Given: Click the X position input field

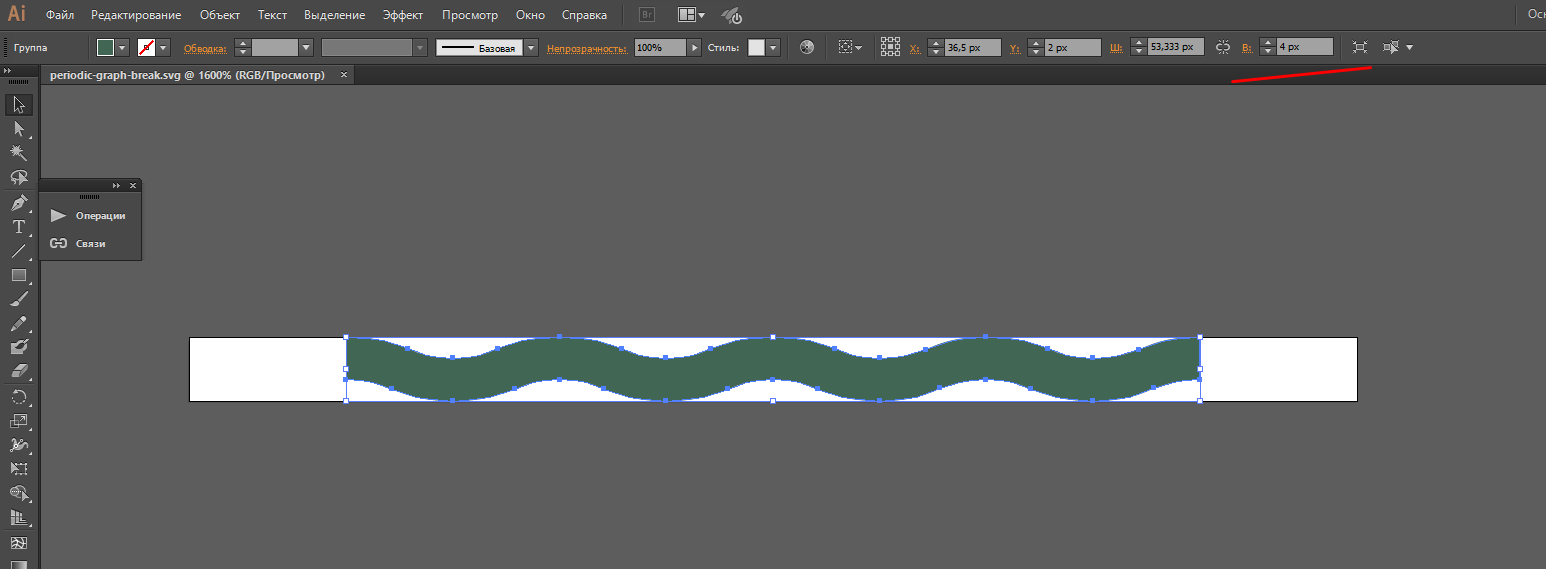Looking at the screenshot, I should (x=972, y=47).
